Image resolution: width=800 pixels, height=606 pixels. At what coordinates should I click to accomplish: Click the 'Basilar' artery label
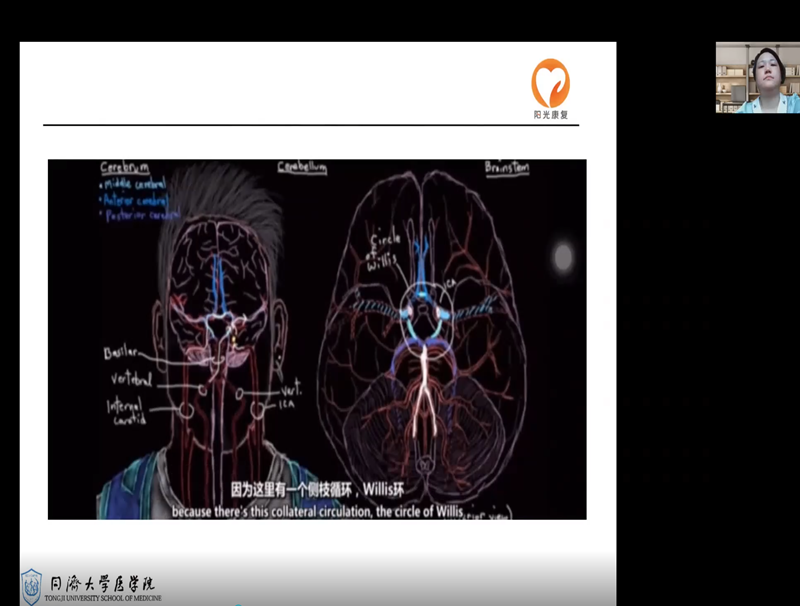tap(121, 353)
